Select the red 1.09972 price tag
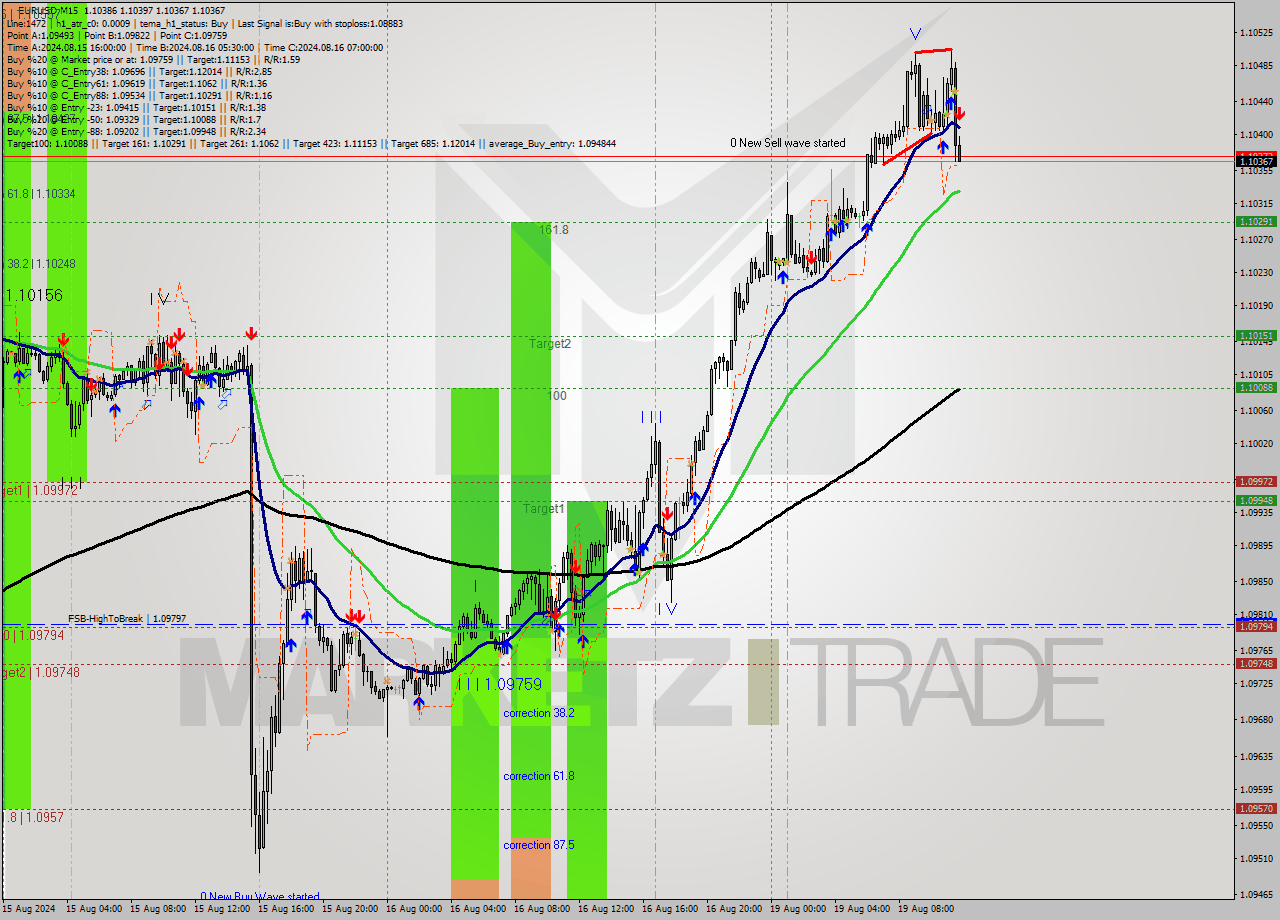 [1256, 481]
